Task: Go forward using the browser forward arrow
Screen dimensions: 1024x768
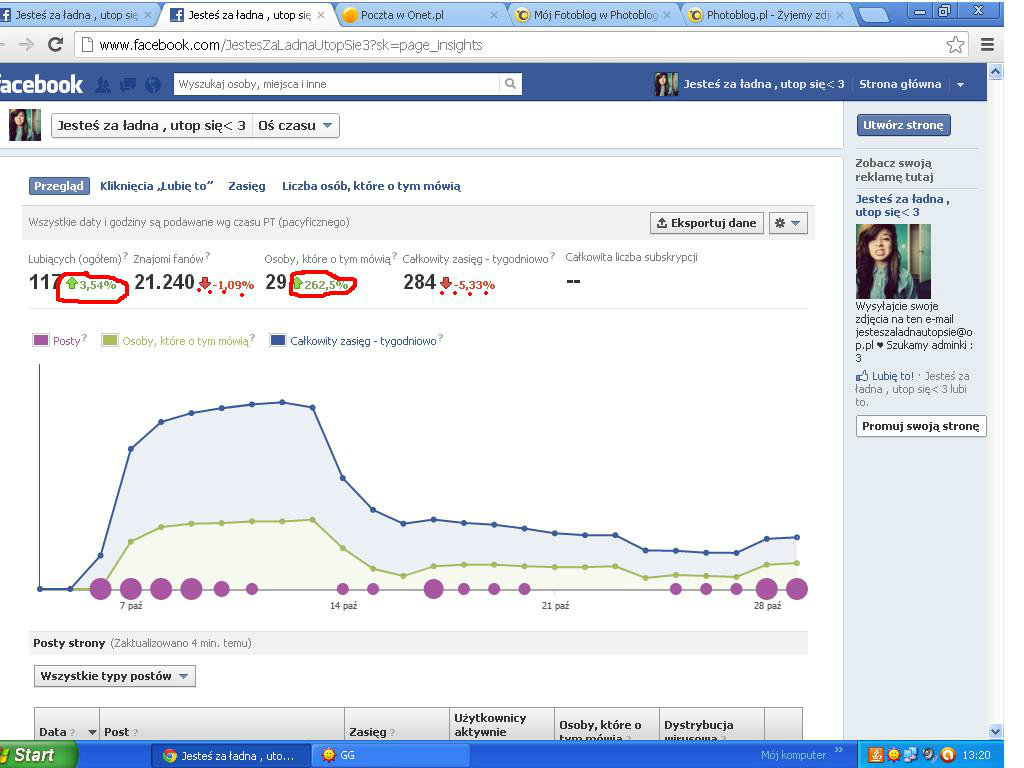Action: tap(26, 44)
